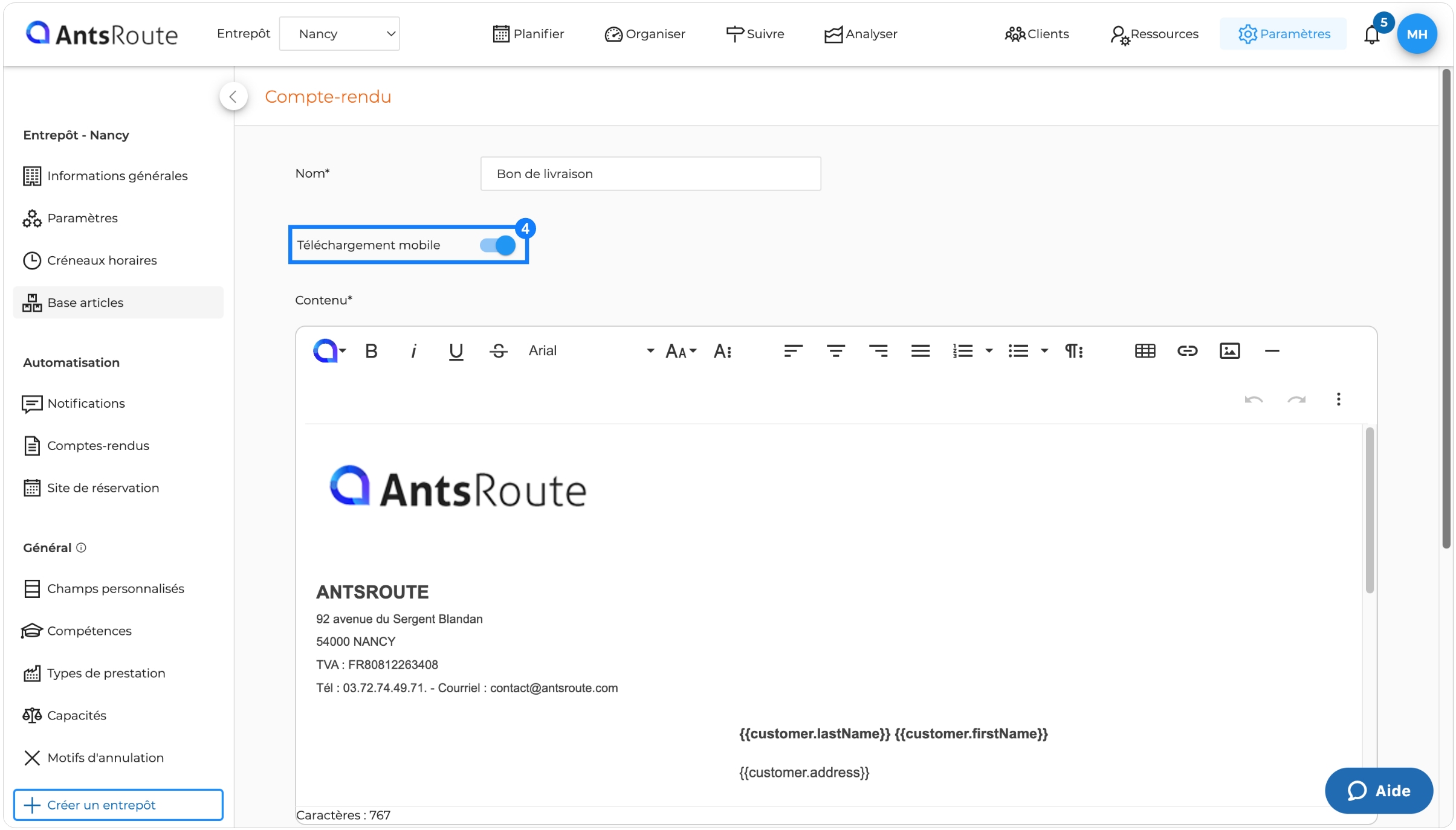Click the ANTSROUTE heading in content
1456x830 pixels.
372,592
